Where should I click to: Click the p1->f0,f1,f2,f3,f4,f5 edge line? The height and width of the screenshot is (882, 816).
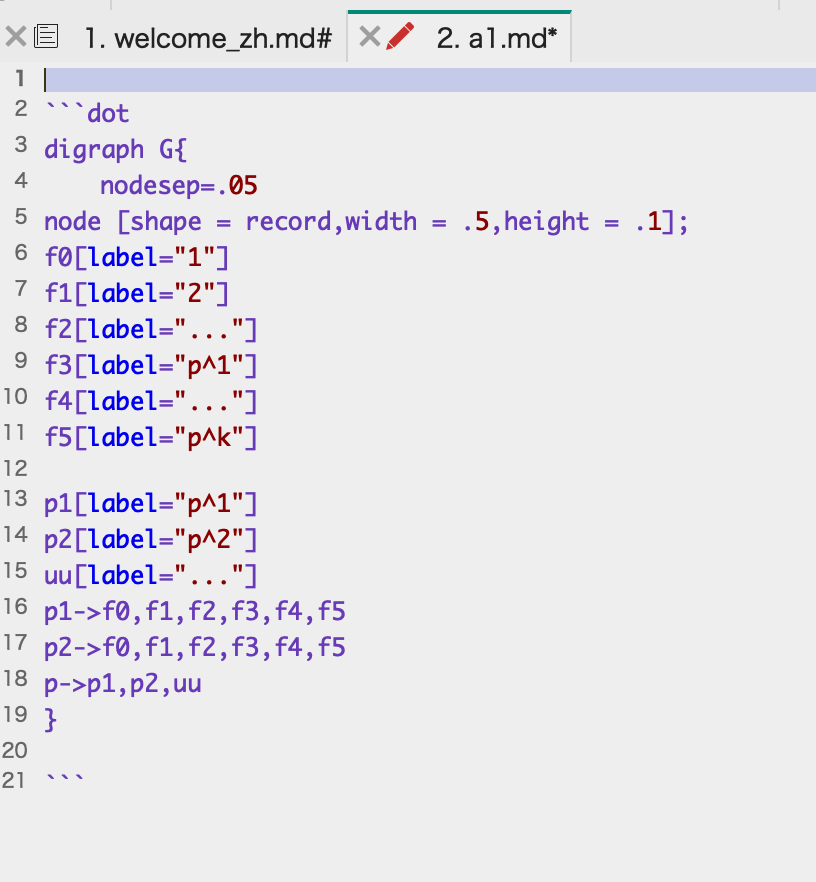point(195,610)
